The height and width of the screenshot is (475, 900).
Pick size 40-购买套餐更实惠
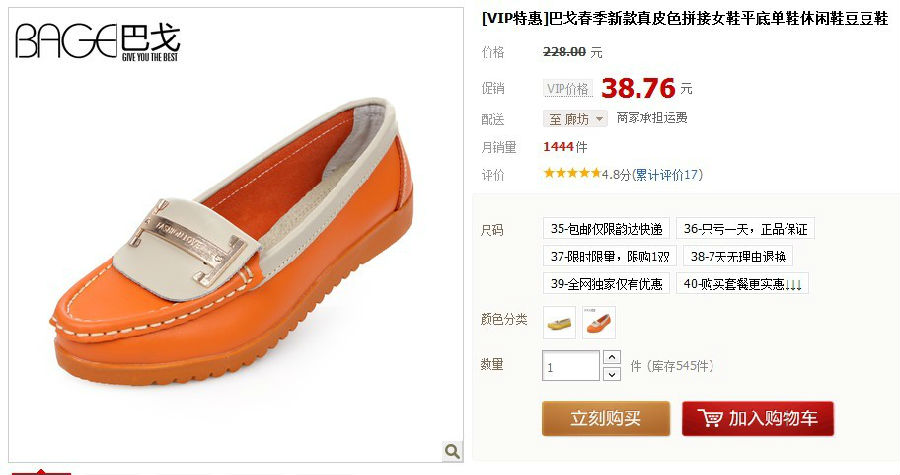pyautogui.click(x=742, y=283)
